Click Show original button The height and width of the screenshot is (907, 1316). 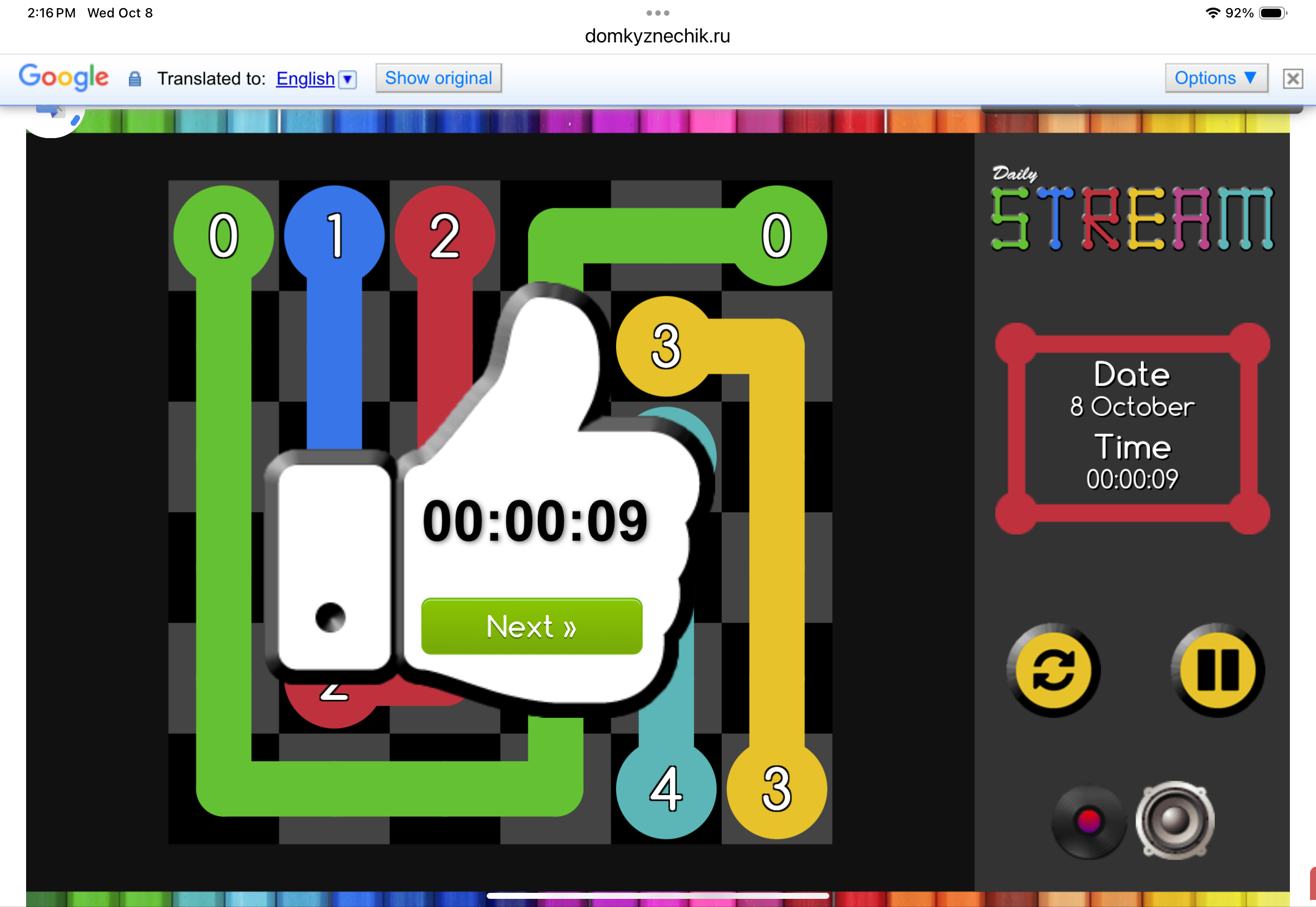438,78
